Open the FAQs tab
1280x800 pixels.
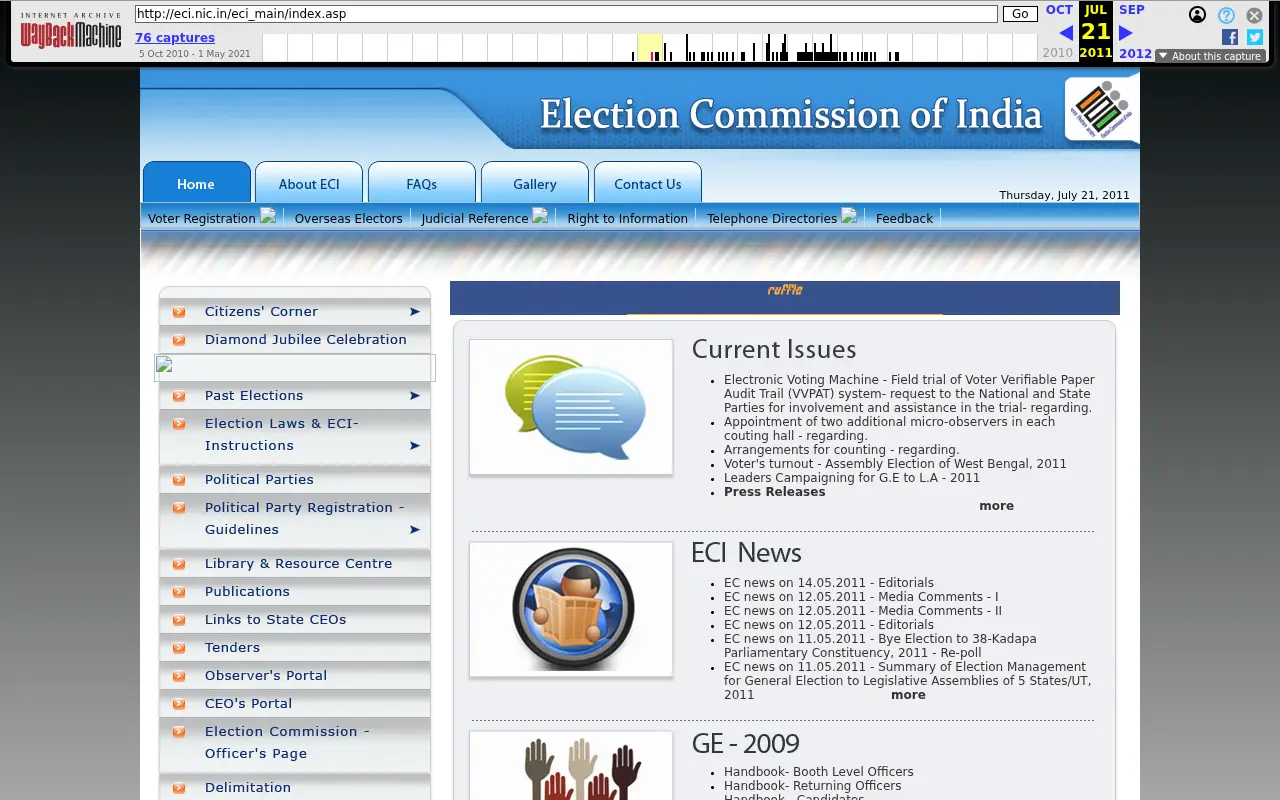[422, 183]
